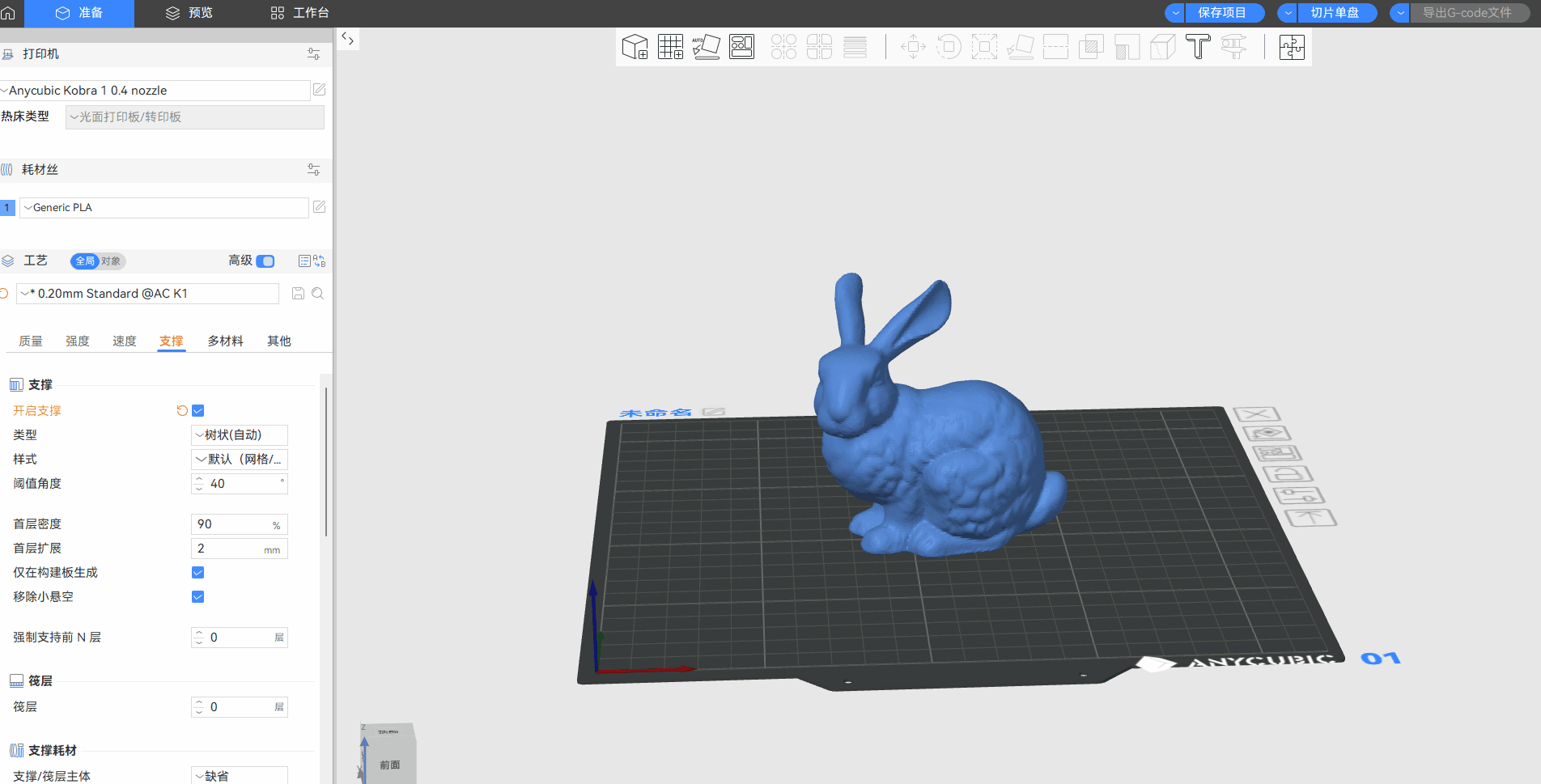Click the Arrange all objects icon

[x=741, y=47]
